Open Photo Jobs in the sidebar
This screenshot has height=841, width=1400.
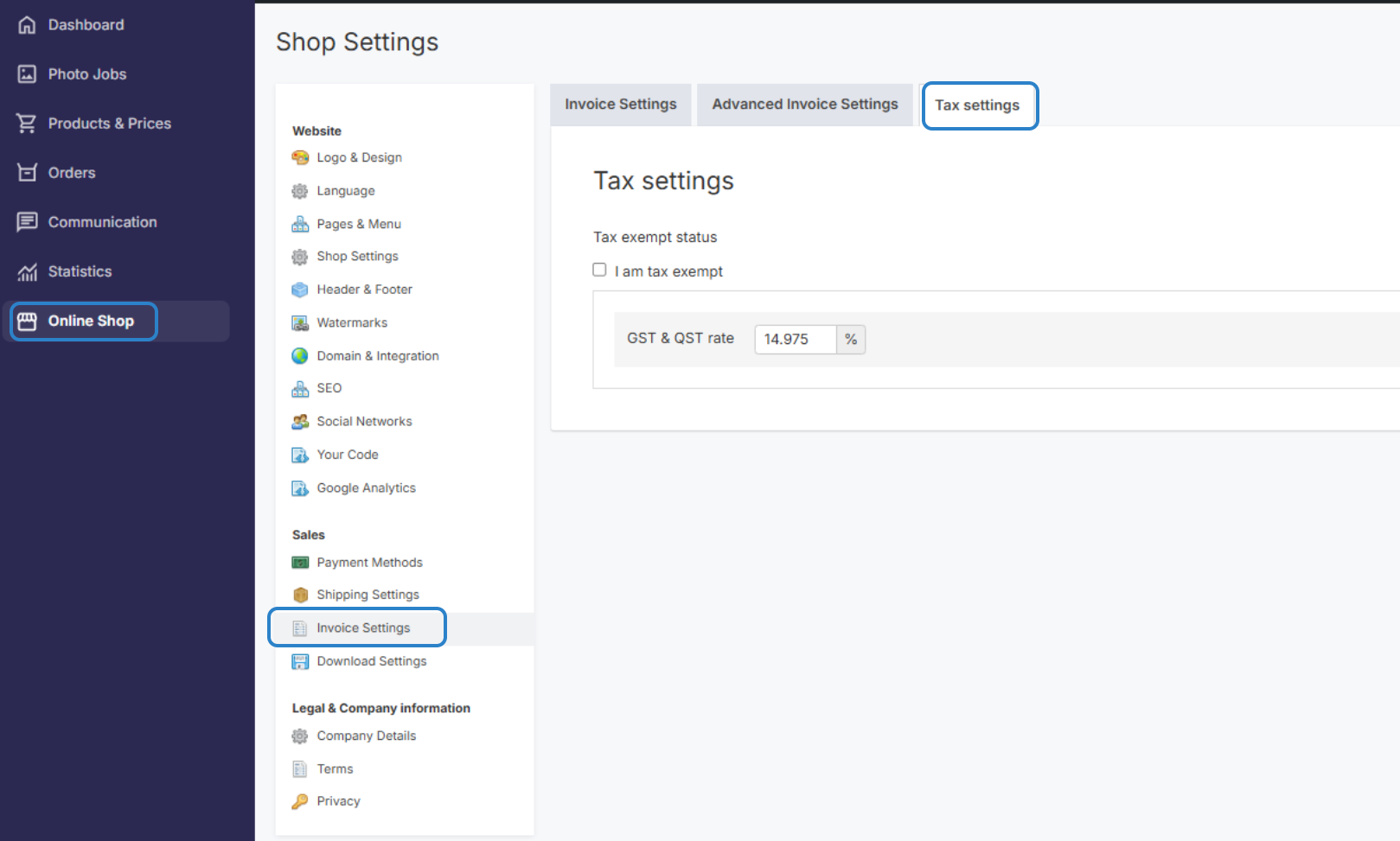pos(87,74)
